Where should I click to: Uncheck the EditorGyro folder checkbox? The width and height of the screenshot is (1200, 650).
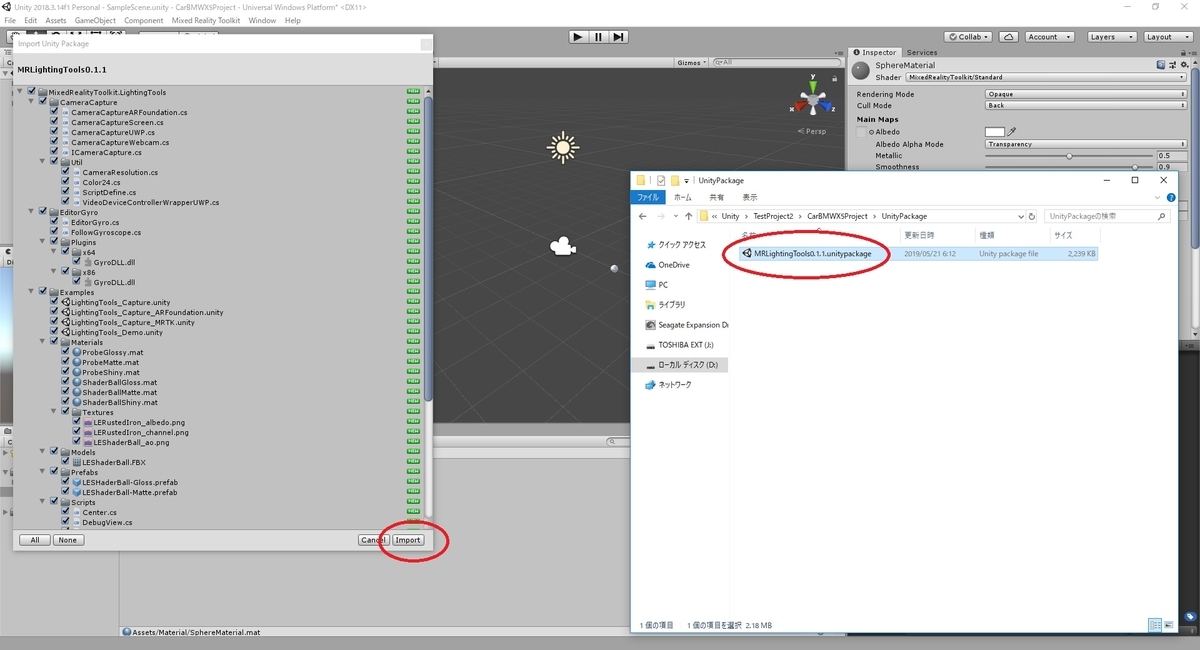click(x=43, y=212)
